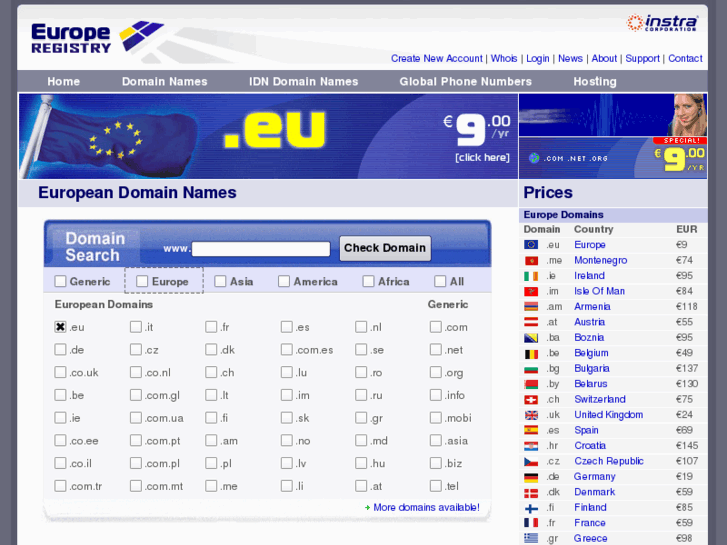The height and width of the screenshot is (545, 727).
Task: Click the globe icon near .COM .NET .ORG
Action: click(x=534, y=158)
